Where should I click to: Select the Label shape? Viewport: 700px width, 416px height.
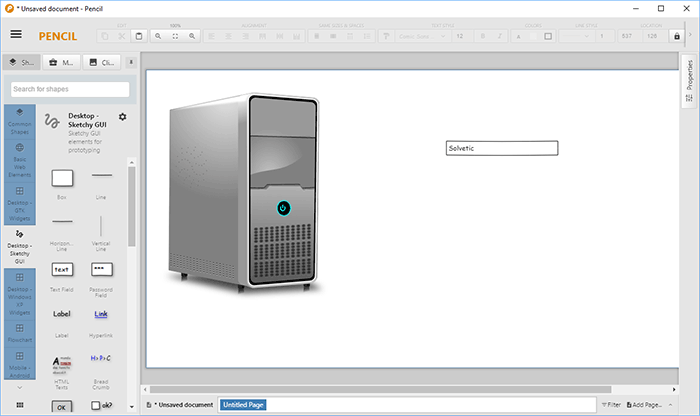point(62,322)
